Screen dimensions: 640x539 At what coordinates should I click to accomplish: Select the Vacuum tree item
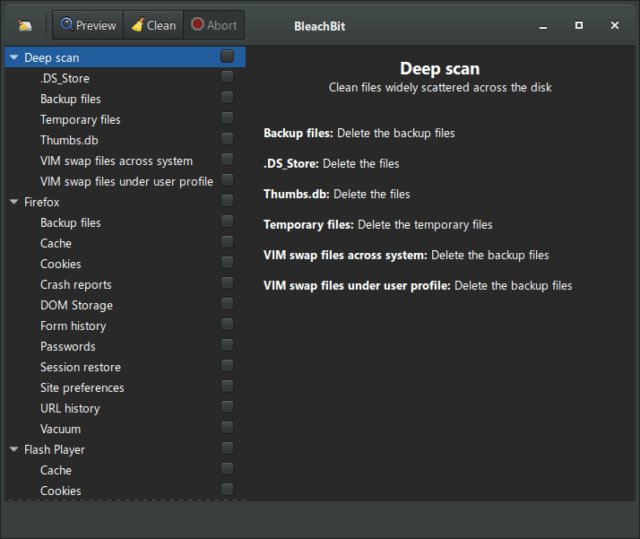[125, 429]
